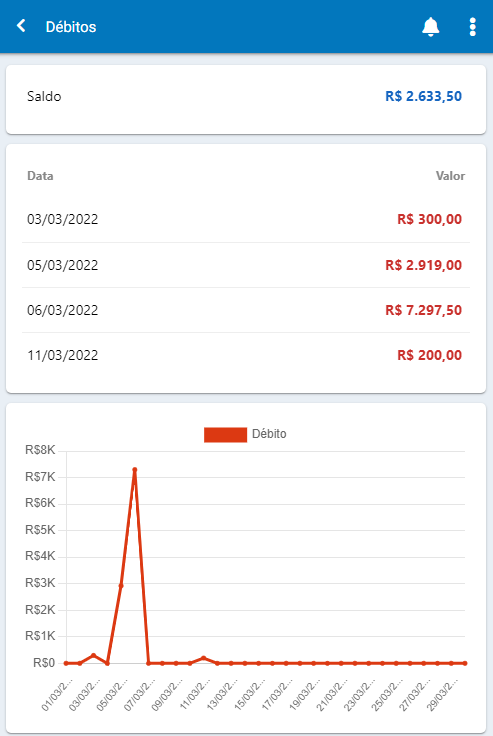This screenshot has width=493, height=736.
Task: Click the small chart bump at 11/03
Action: coord(203,658)
